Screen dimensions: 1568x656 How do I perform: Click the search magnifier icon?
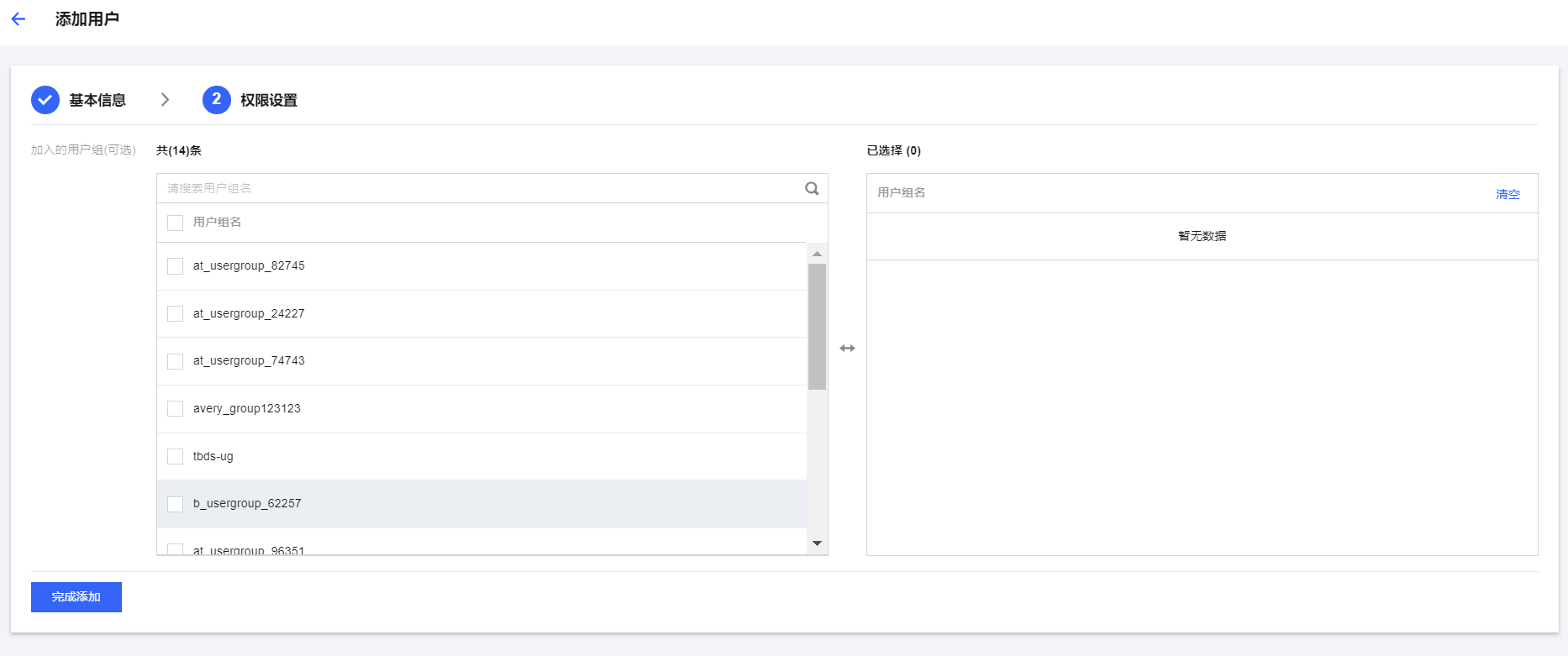(812, 188)
